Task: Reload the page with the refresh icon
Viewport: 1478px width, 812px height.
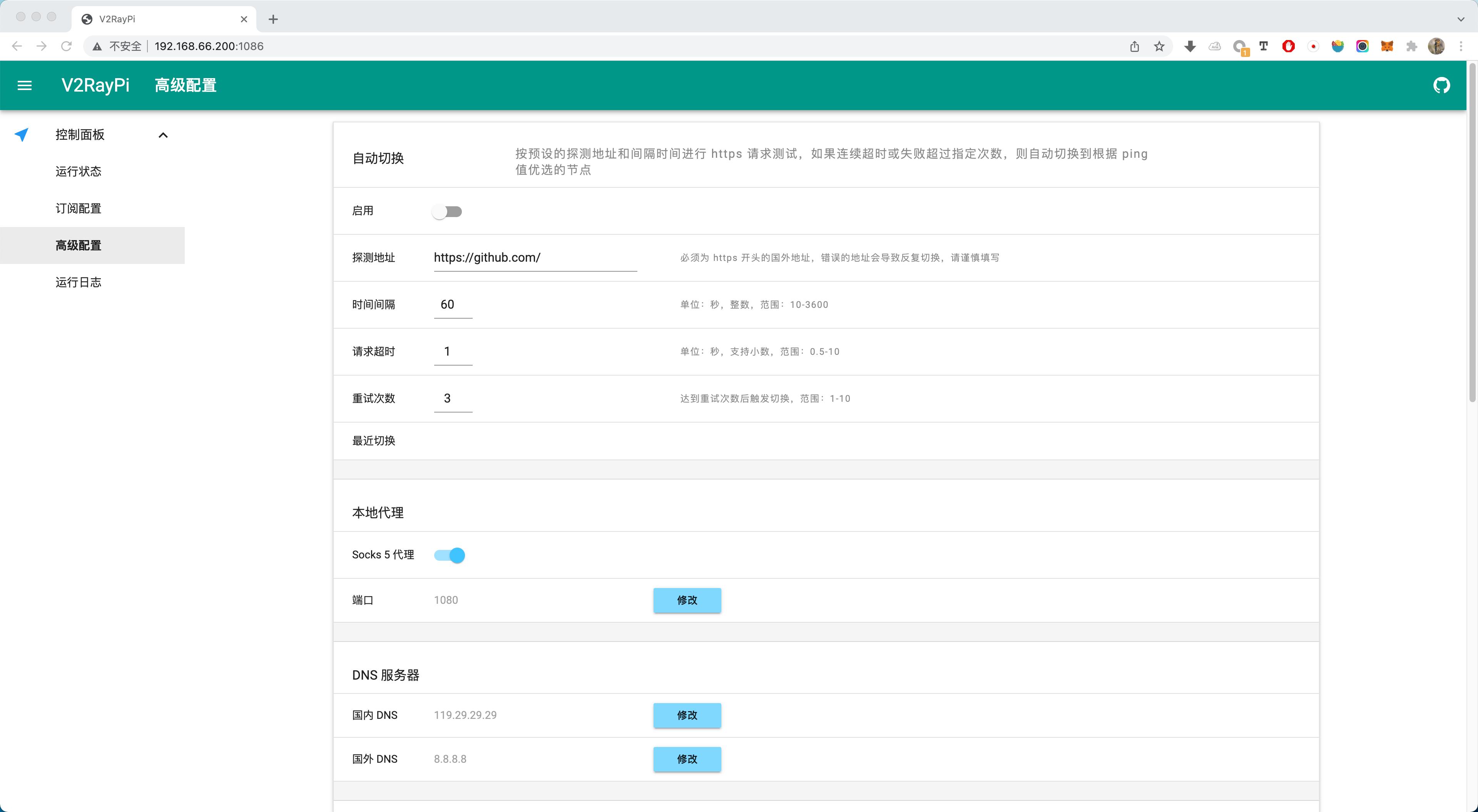Action: [x=67, y=47]
